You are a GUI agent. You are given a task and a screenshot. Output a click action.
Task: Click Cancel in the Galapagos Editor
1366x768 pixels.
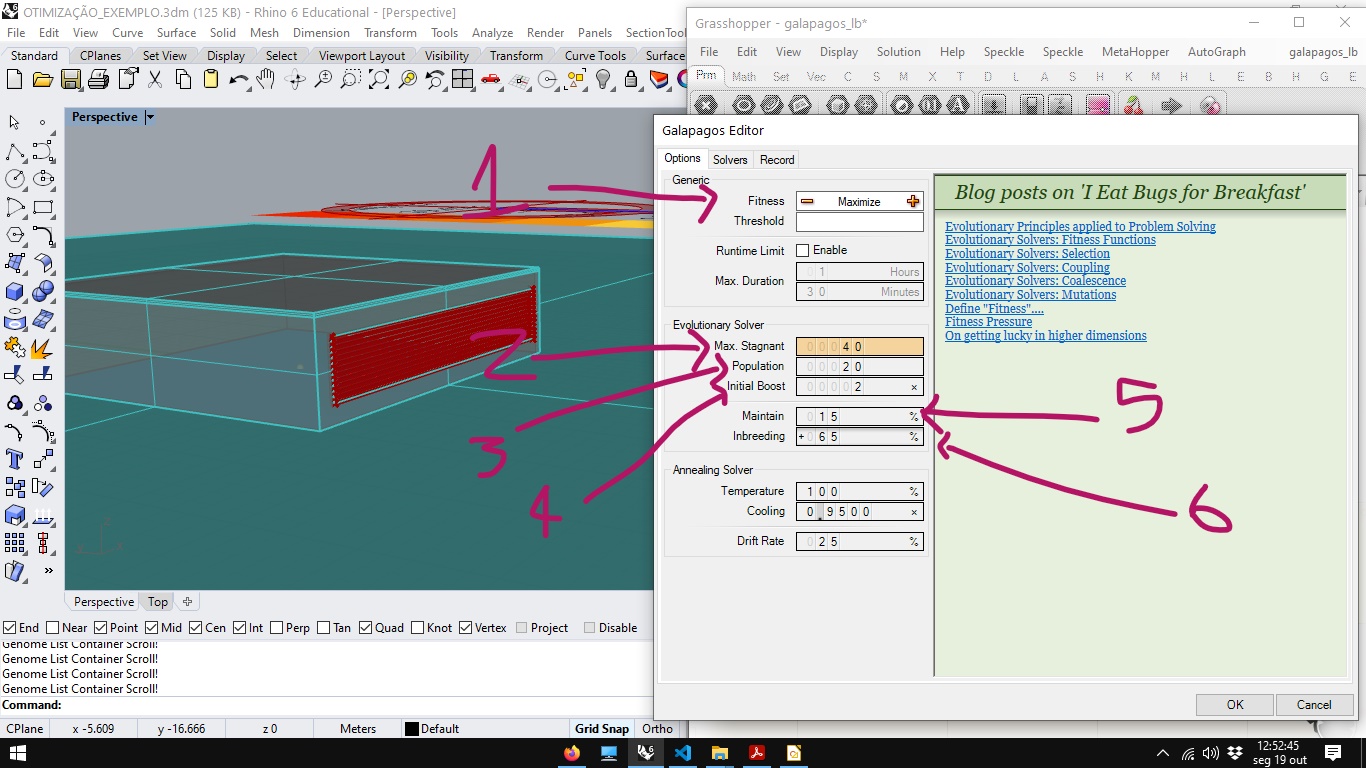pos(1314,704)
